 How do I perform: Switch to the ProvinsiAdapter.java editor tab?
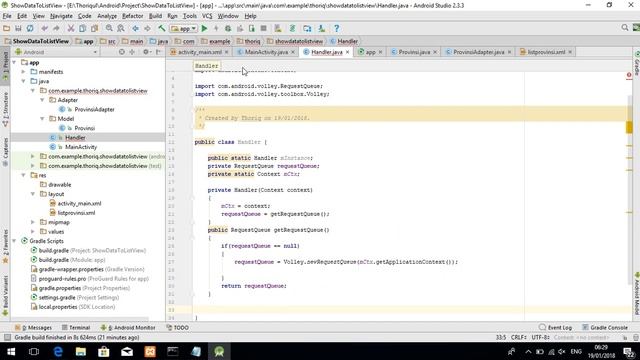478,52
